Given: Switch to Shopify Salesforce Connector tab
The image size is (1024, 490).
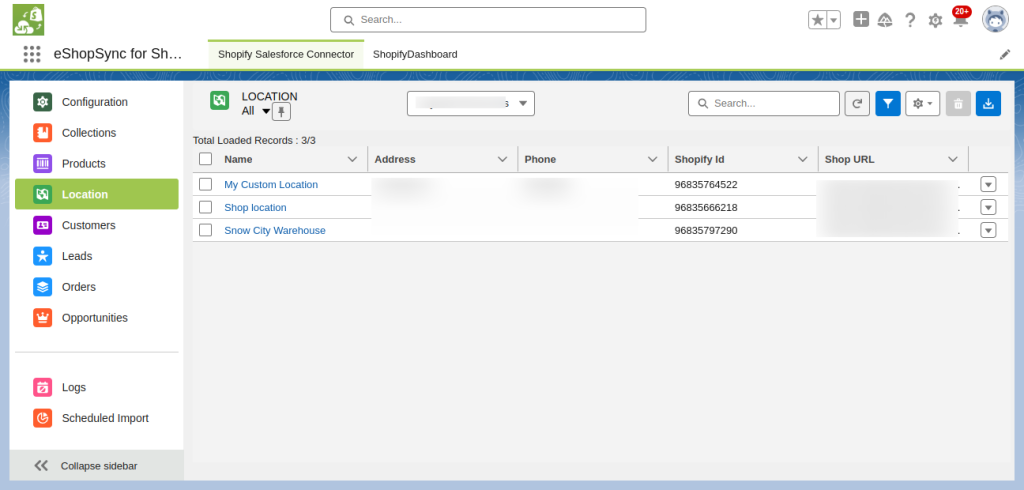Looking at the screenshot, I should click(286, 54).
